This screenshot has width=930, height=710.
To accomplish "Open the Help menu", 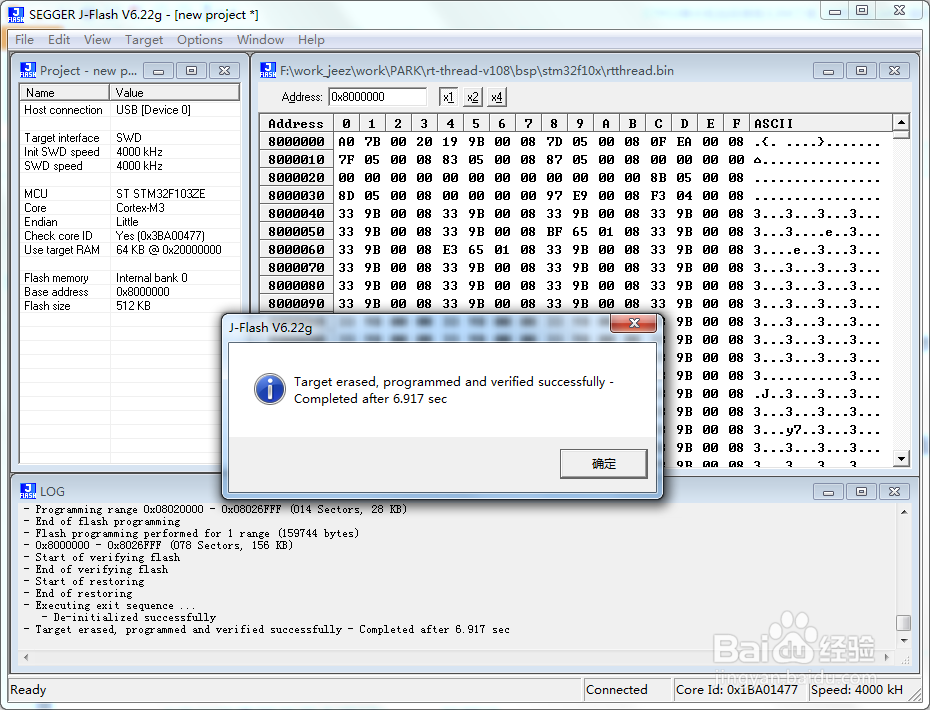I will click(311, 40).
